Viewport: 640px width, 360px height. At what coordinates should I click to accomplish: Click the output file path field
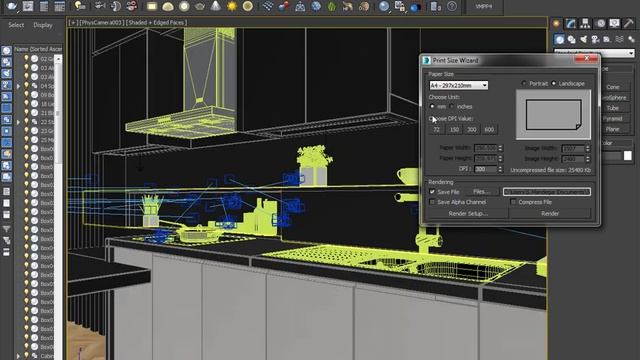point(547,191)
